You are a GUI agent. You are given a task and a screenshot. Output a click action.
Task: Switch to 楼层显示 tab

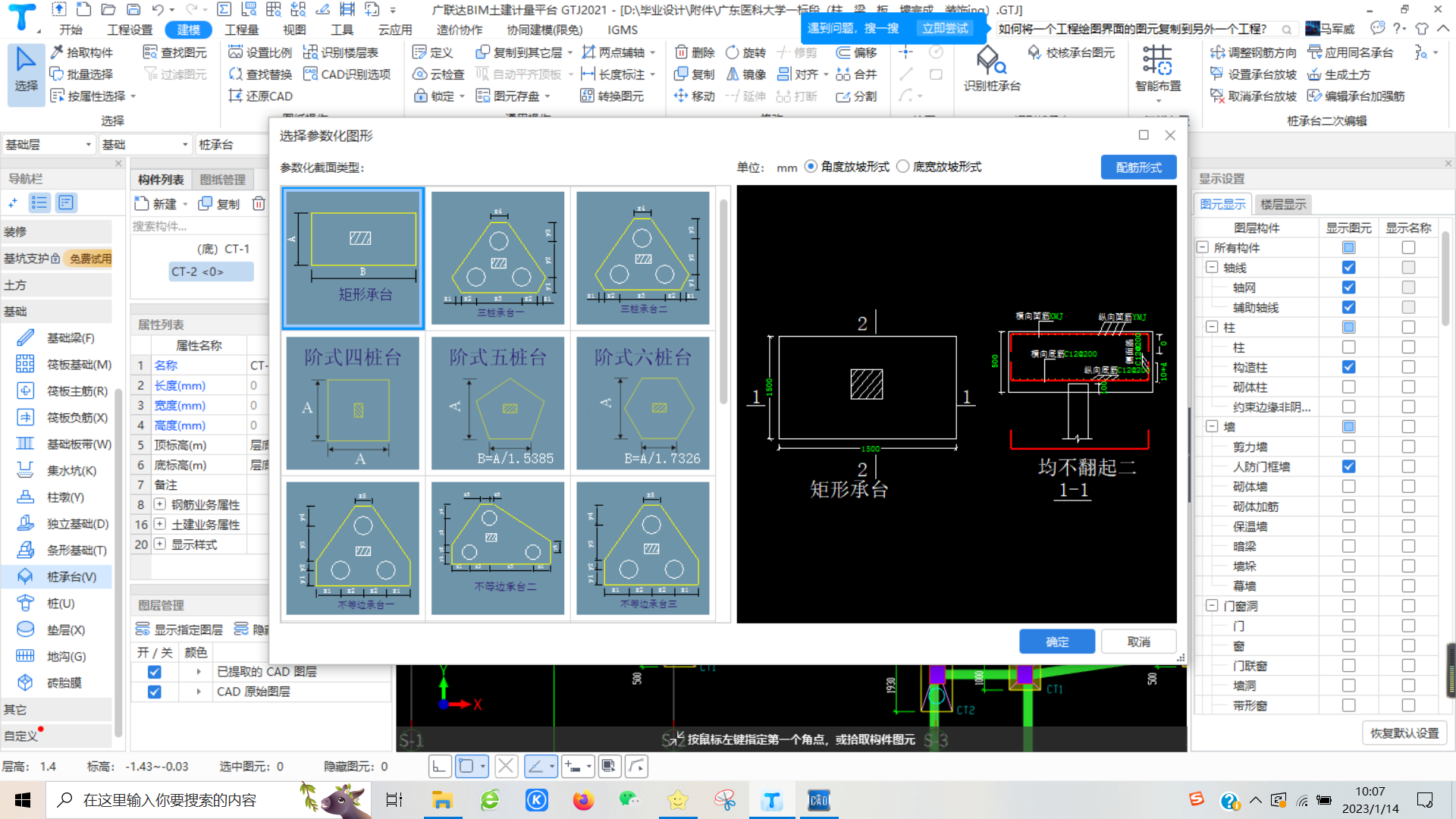pyautogui.click(x=1283, y=204)
